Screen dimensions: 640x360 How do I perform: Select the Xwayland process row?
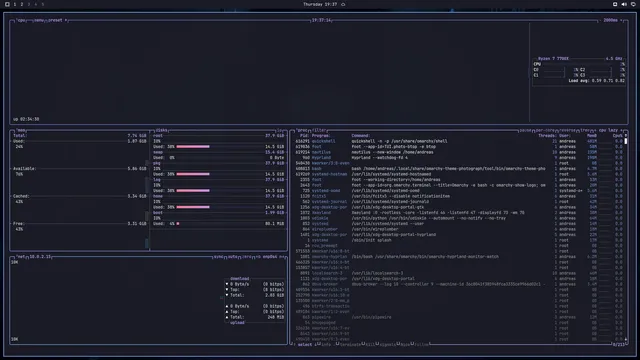459,213
